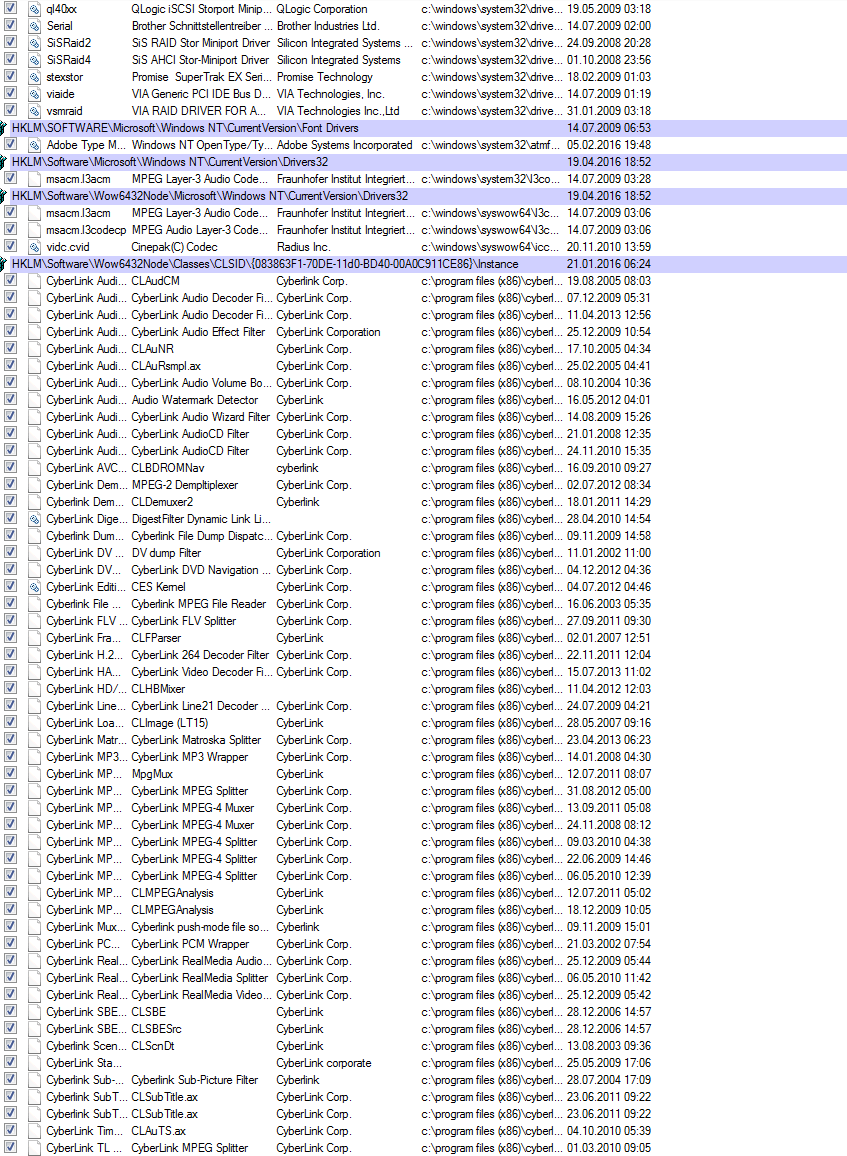The image size is (847, 1156).
Task: Click the 'Promise Technology' publisher cell
Action: point(325,77)
